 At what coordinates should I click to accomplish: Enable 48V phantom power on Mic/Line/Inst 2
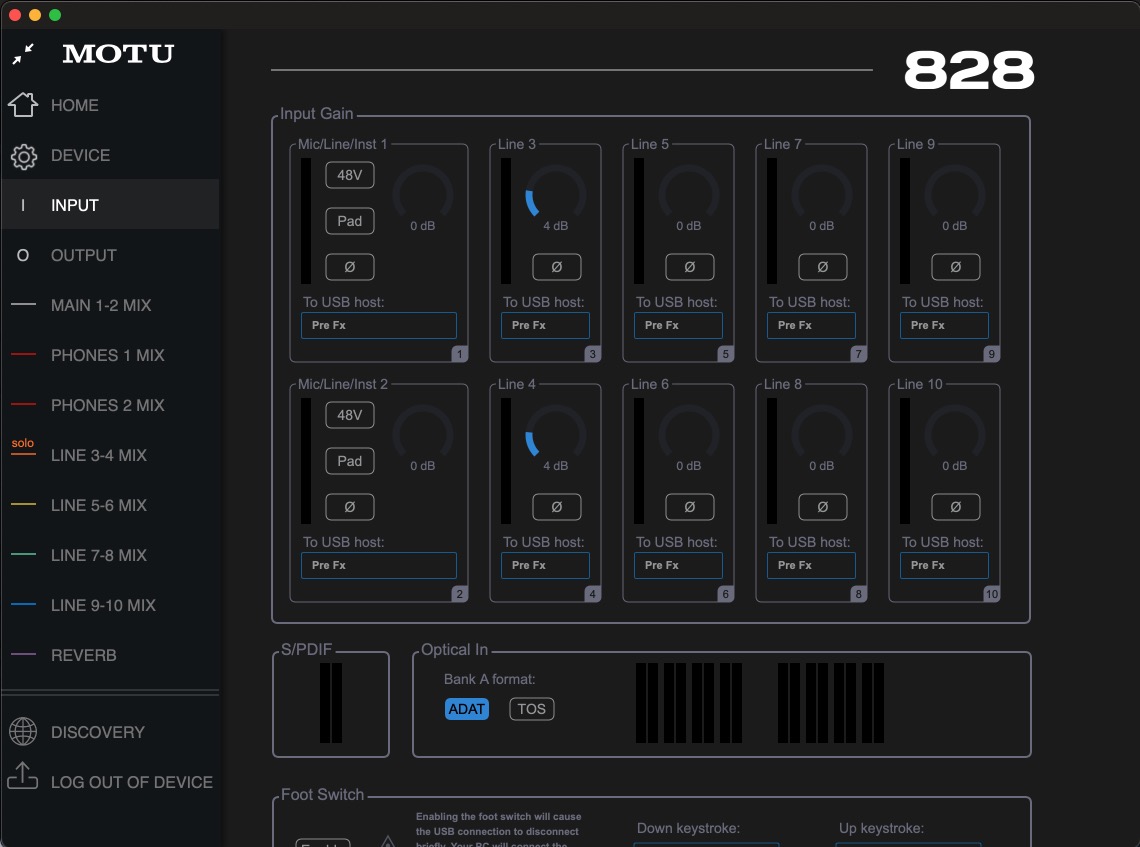(x=350, y=415)
